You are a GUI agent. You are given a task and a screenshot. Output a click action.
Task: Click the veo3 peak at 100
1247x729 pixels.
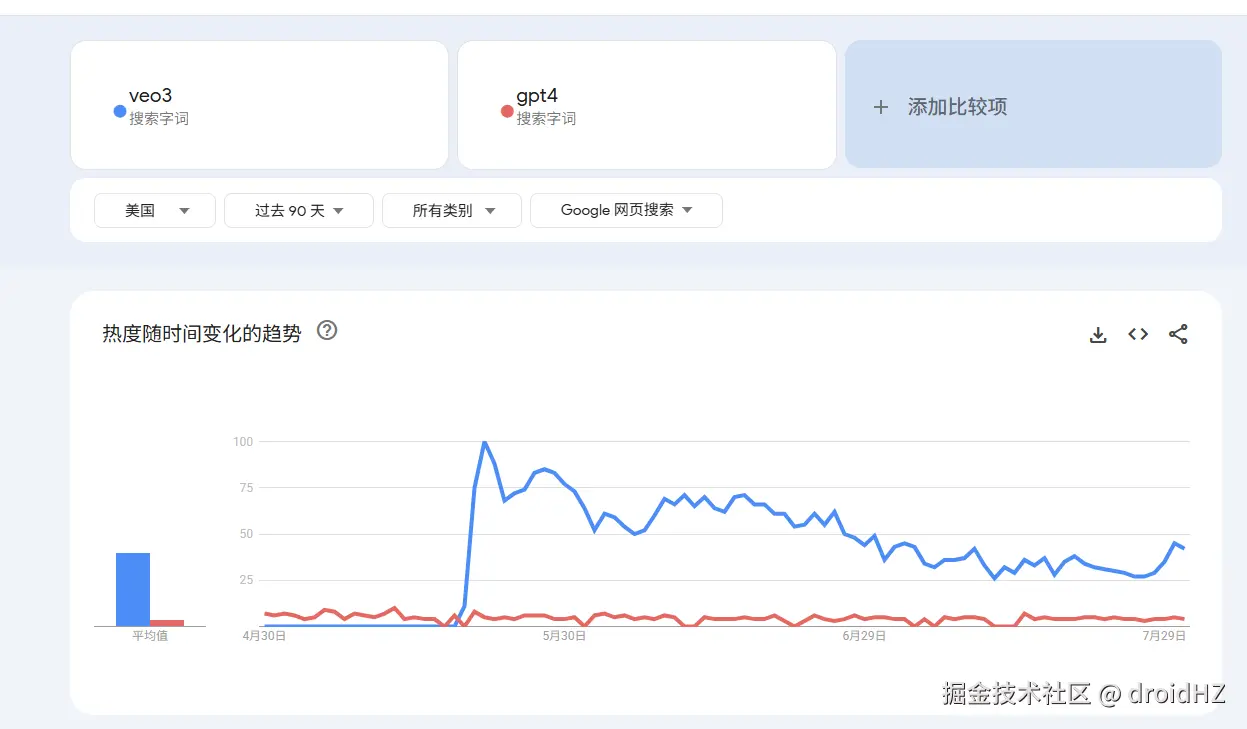pyautogui.click(x=484, y=442)
